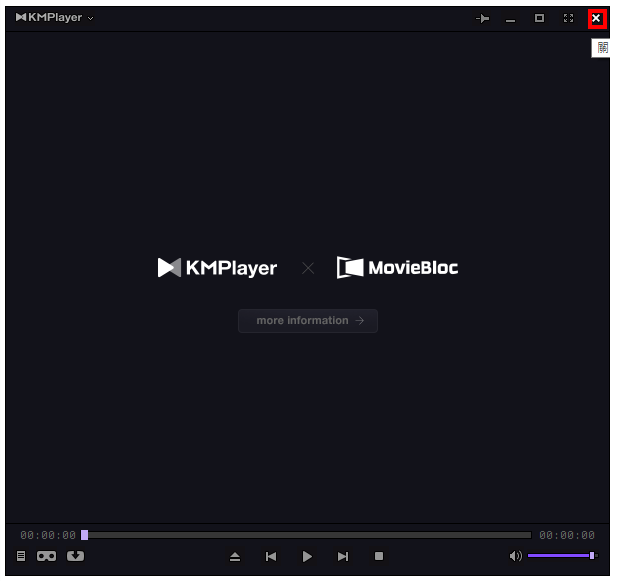
Task: Start playback with the play button
Action: [307, 557]
